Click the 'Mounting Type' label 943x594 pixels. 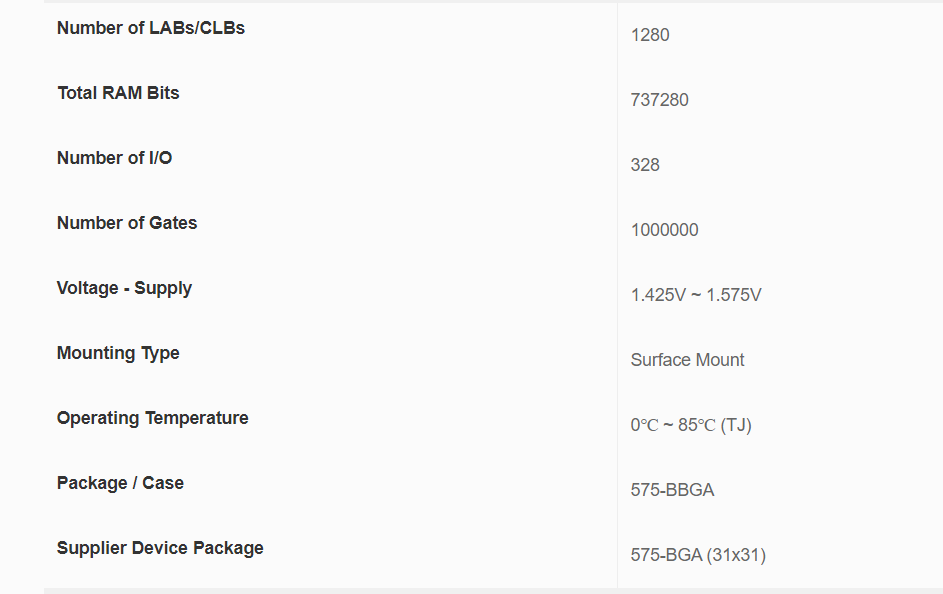pyautogui.click(x=118, y=353)
